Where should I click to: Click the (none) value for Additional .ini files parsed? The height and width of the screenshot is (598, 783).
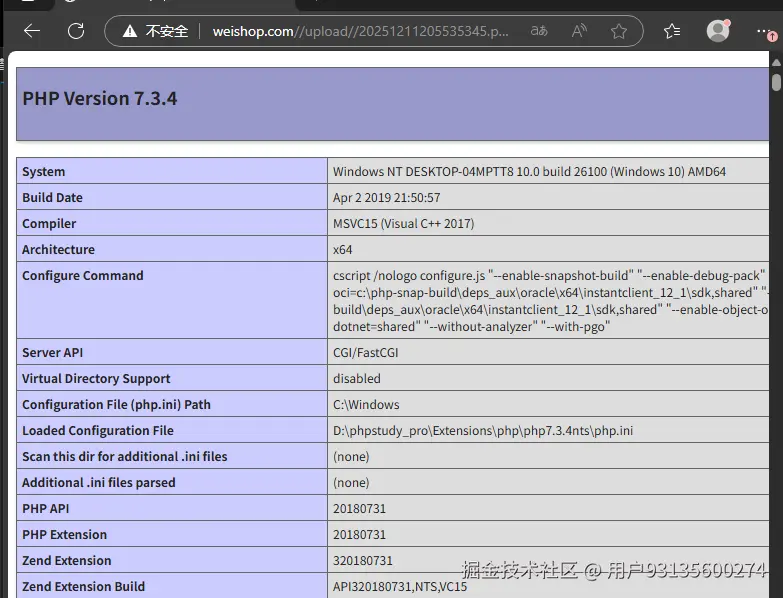pyautogui.click(x=351, y=482)
